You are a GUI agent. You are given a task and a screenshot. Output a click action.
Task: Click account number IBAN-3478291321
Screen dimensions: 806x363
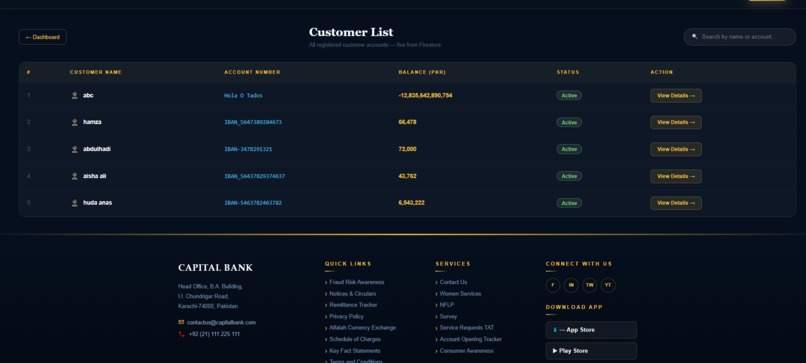(x=248, y=149)
